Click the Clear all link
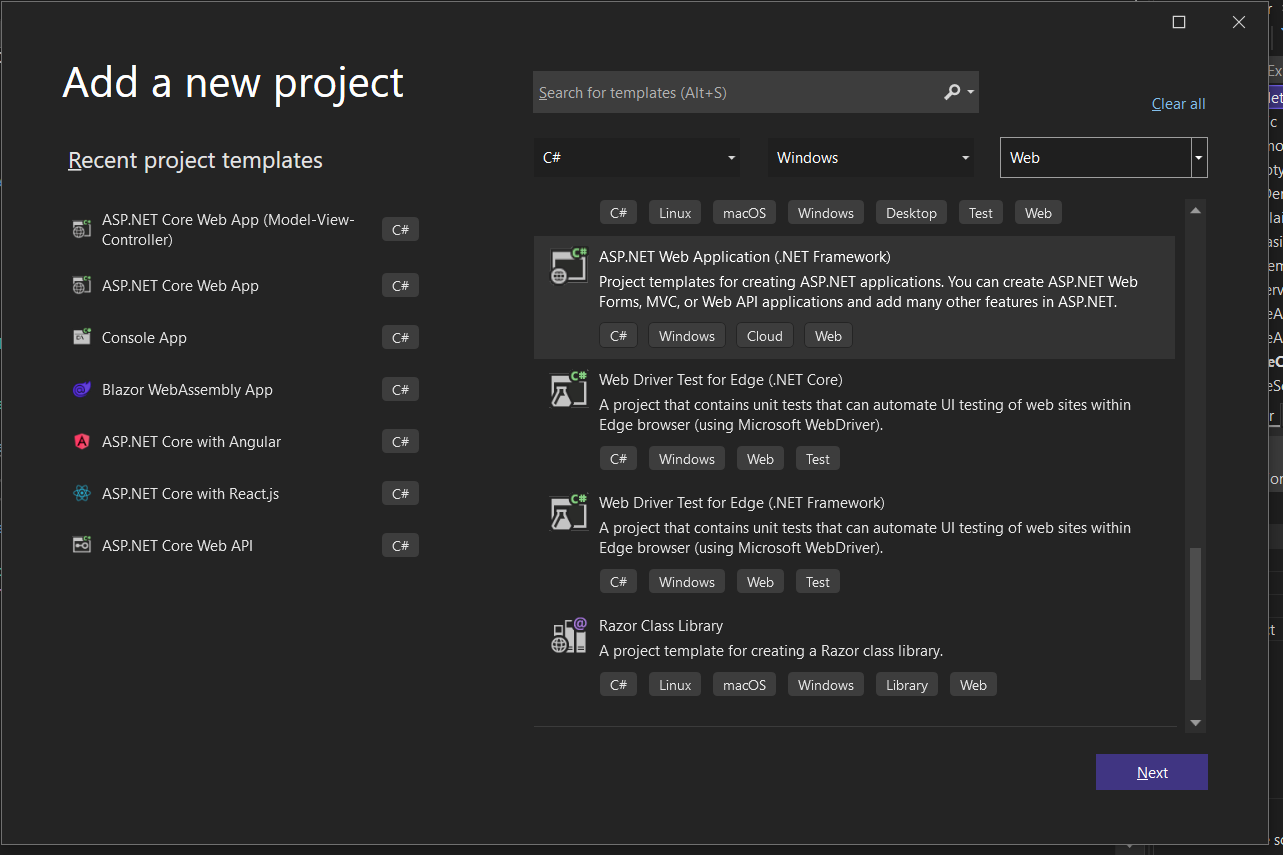This screenshot has width=1283, height=855. pyautogui.click(x=1178, y=104)
